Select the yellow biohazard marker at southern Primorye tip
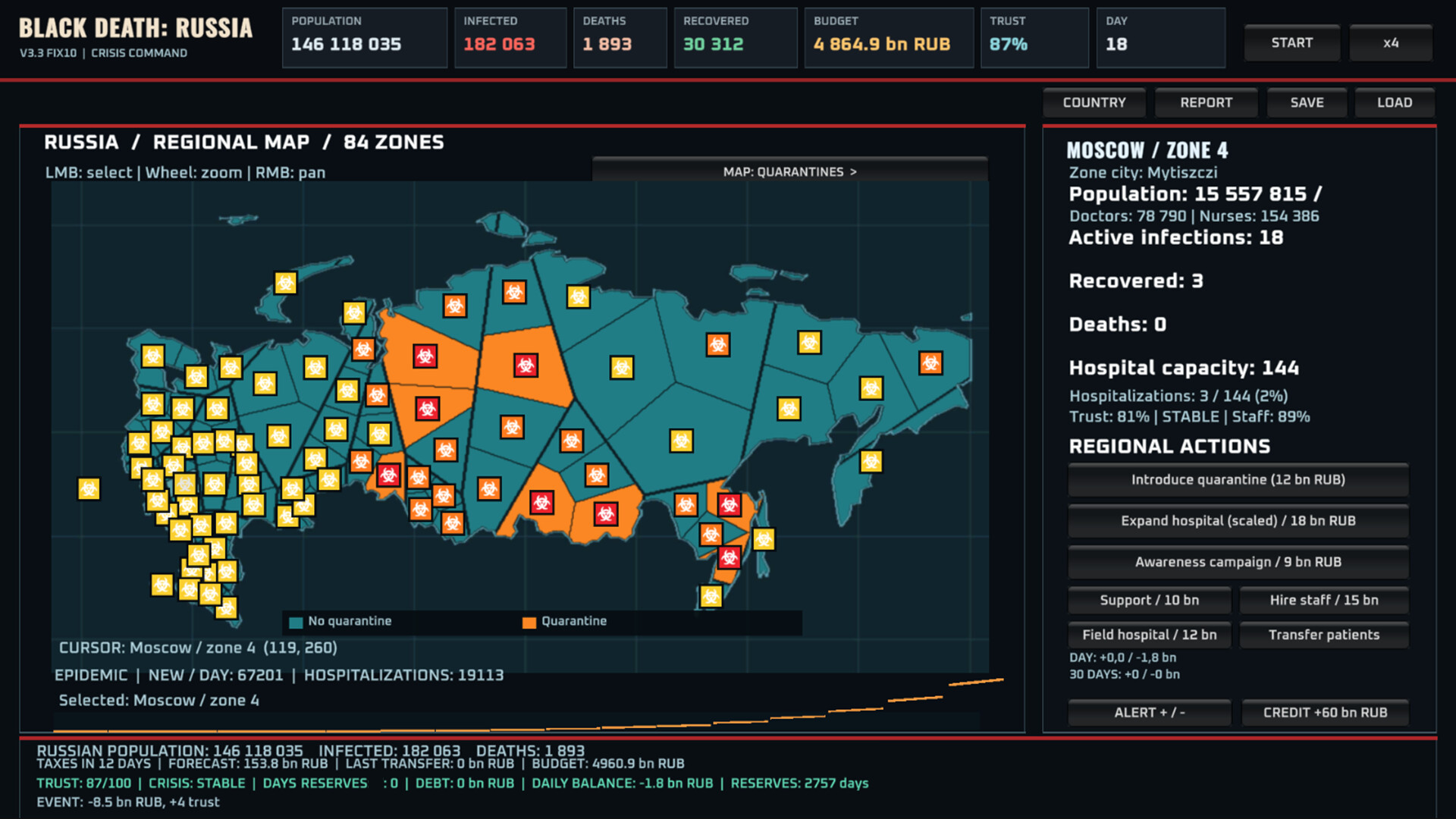The width and height of the screenshot is (1456, 819). 711,597
